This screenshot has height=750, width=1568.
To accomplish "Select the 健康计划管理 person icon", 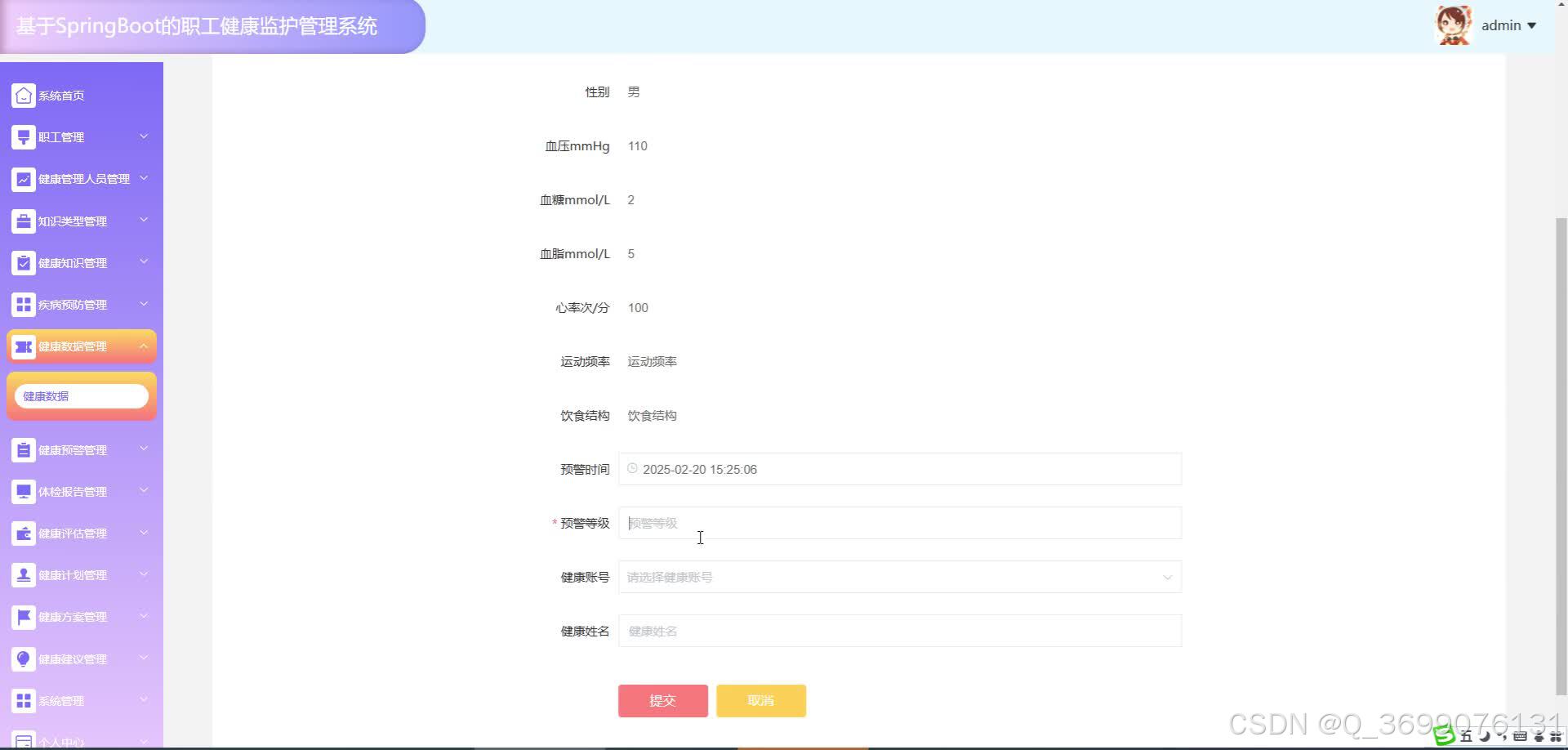I will pyautogui.click(x=23, y=574).
